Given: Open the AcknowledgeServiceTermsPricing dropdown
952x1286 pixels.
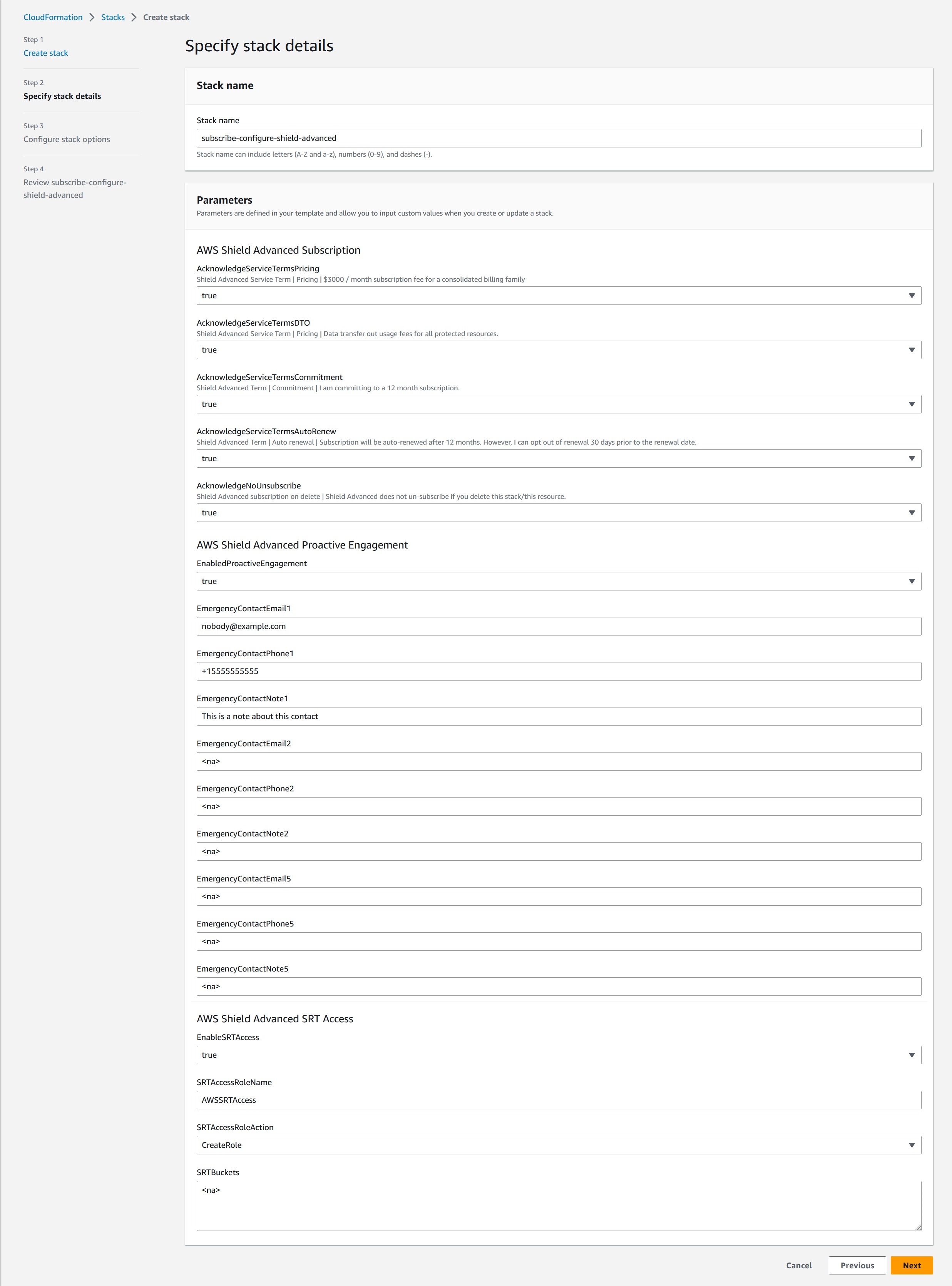Looking at the screenshot, I should 559,296.
